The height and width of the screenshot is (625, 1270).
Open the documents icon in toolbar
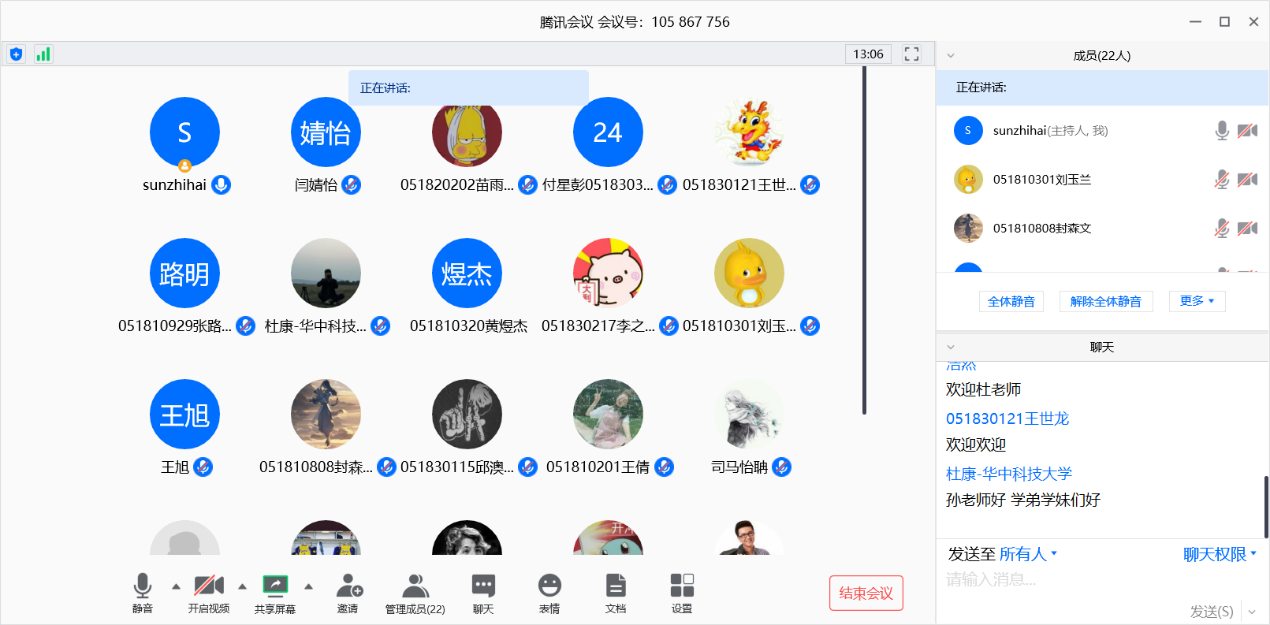[615, 586]
